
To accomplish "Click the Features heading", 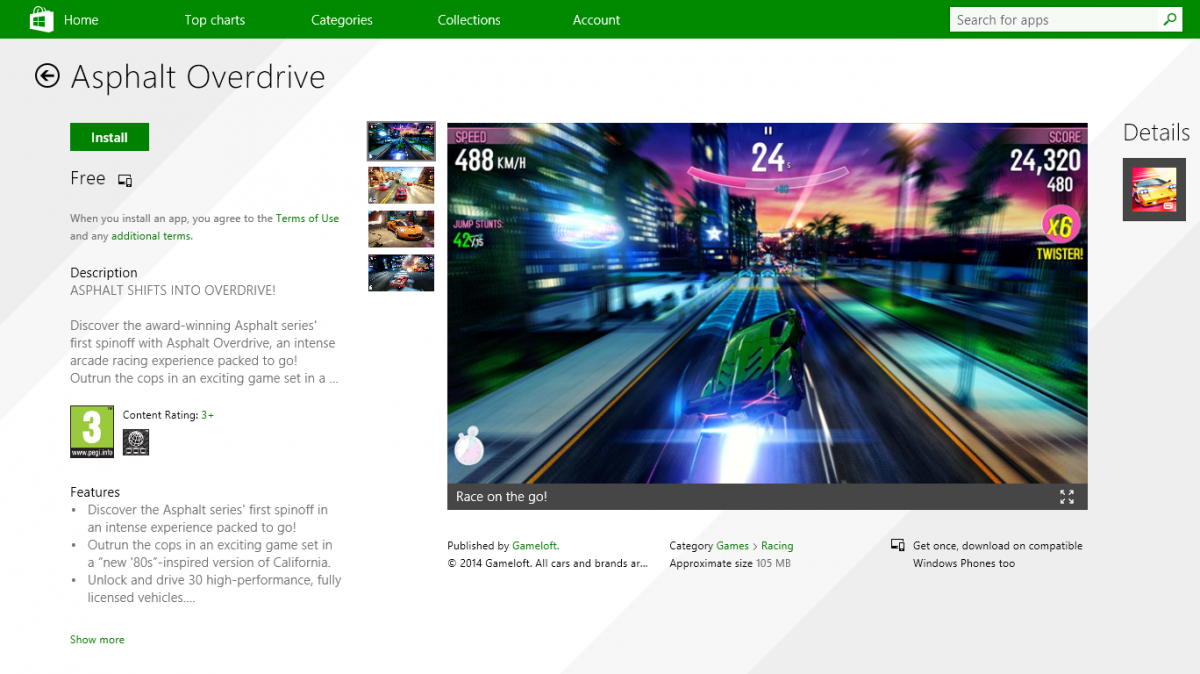I will [x=95, y=492].
